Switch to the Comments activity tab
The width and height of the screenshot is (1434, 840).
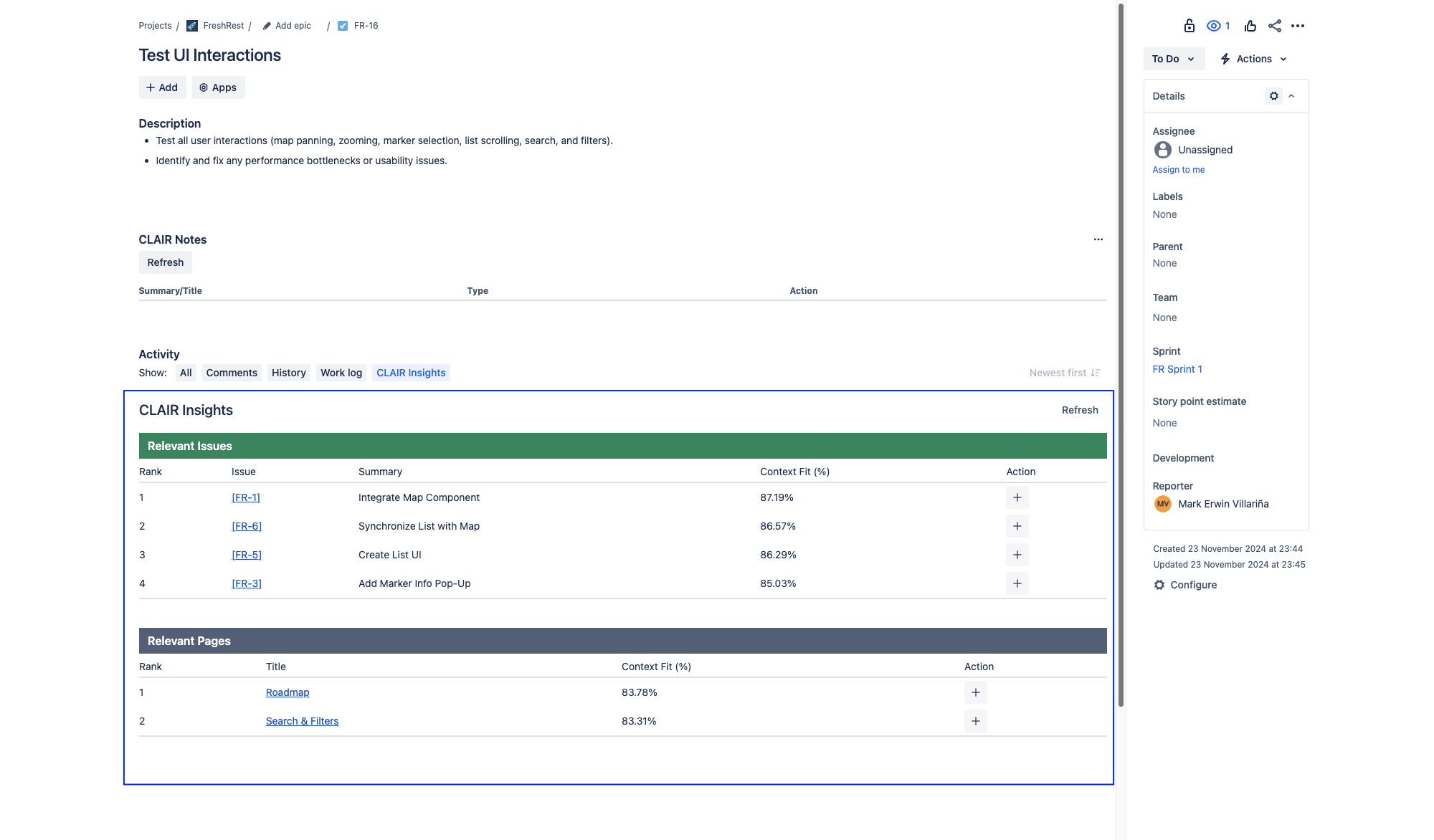(231, 373)
